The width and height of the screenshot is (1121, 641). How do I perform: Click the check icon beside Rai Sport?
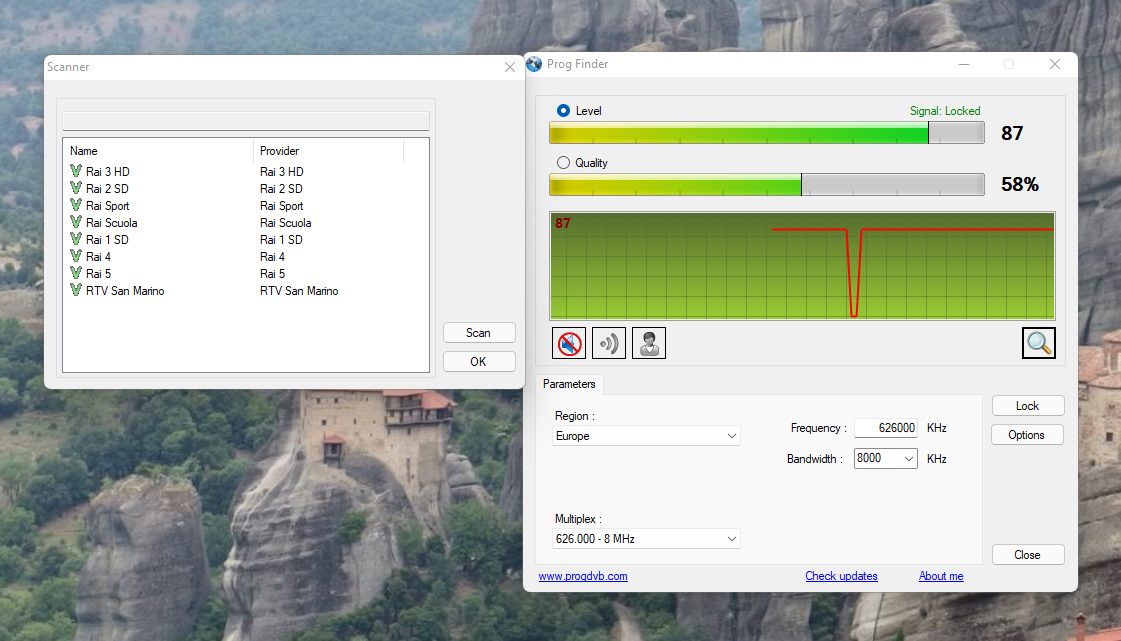pos(76,205)
